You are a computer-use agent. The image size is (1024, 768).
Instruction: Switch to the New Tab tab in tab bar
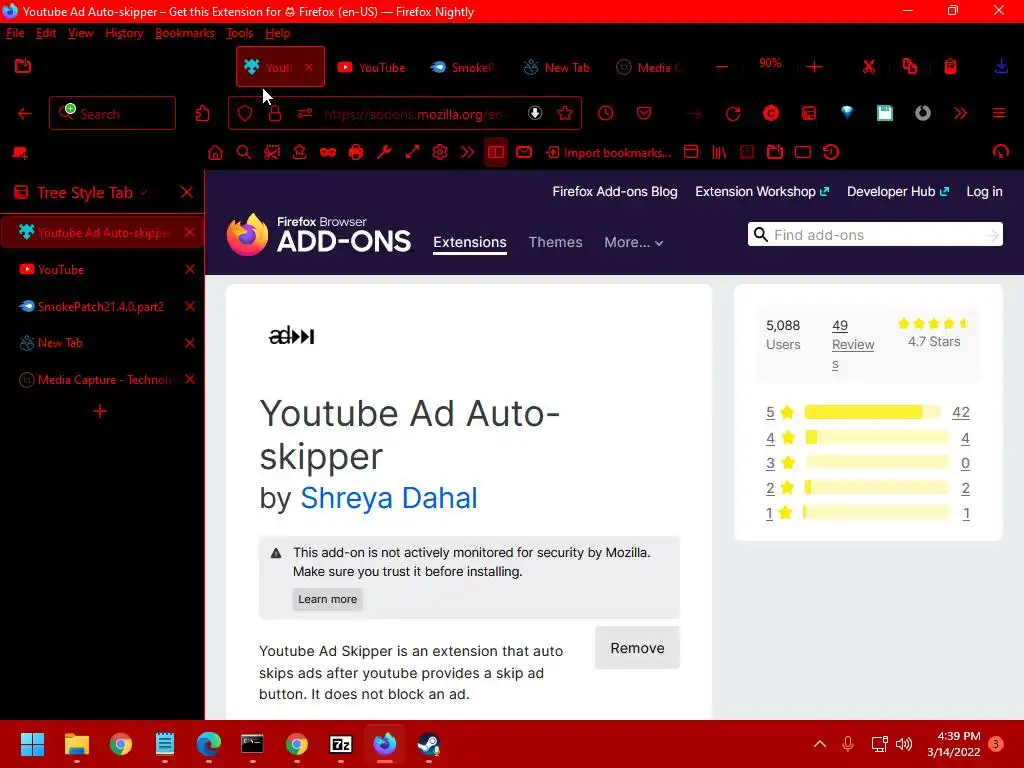pos(556,67)
